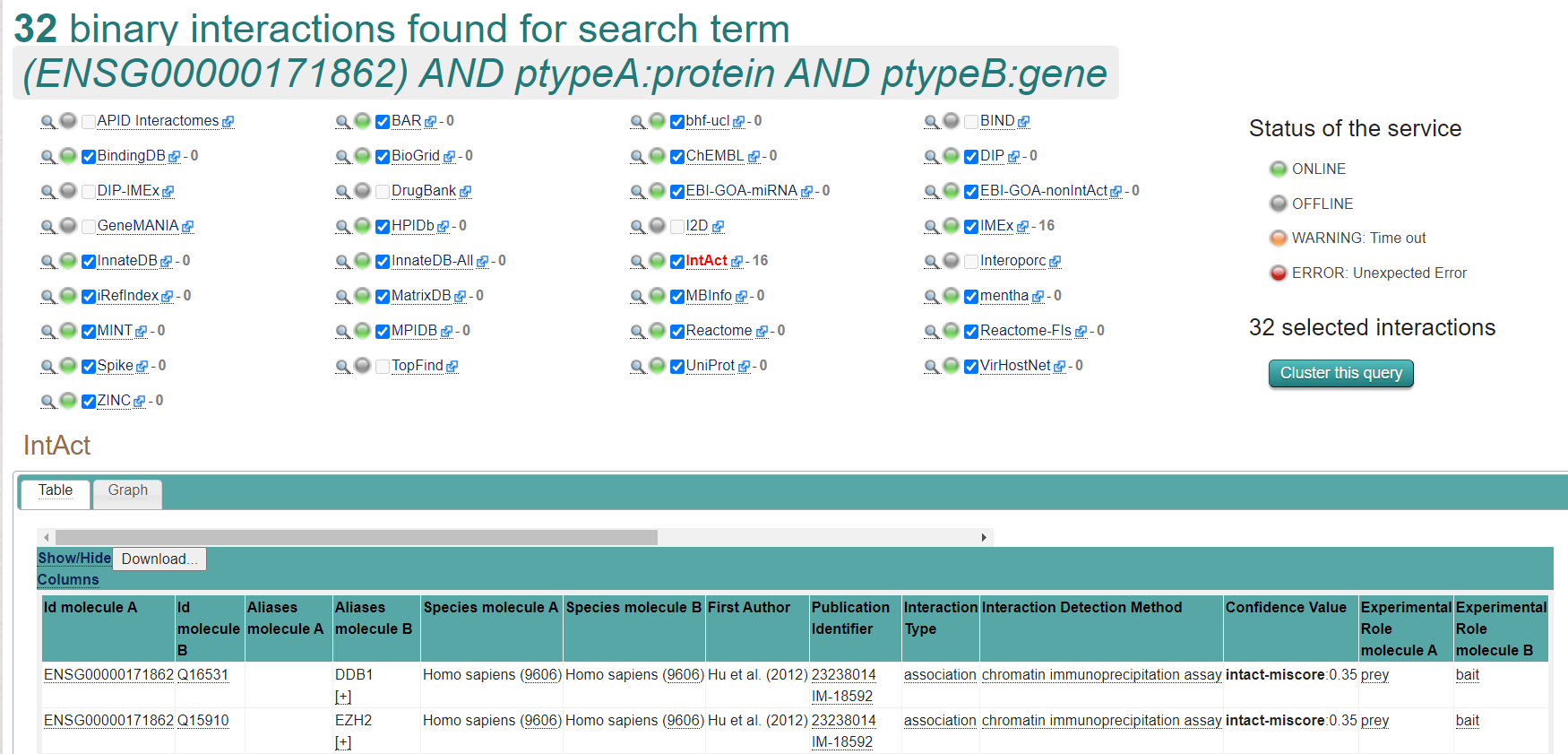The image size is (1568, 754).
Task: Open the Download... options
Action: click(159, 559)
